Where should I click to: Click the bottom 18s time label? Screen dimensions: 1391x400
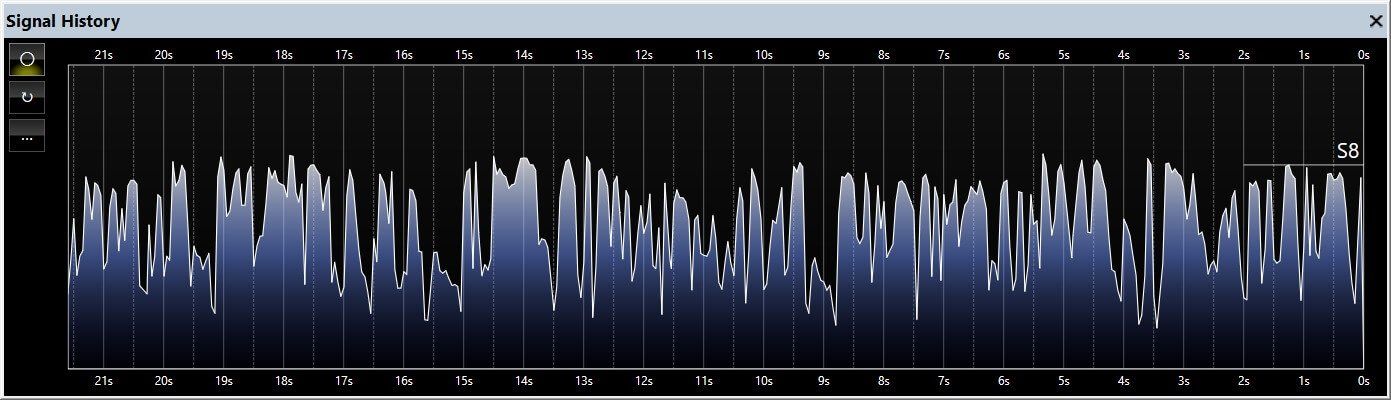point(283,381)
